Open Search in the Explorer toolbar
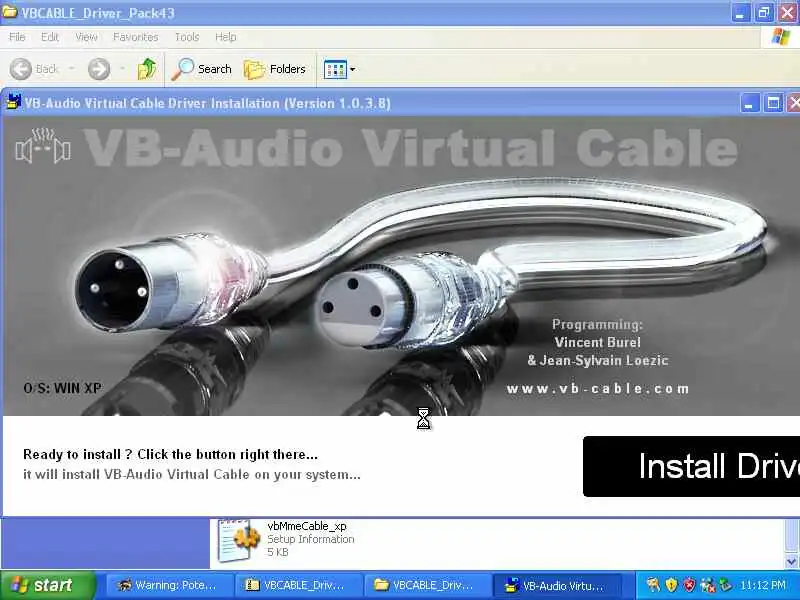The image size is (800, 600). click(x=202, y=69)
